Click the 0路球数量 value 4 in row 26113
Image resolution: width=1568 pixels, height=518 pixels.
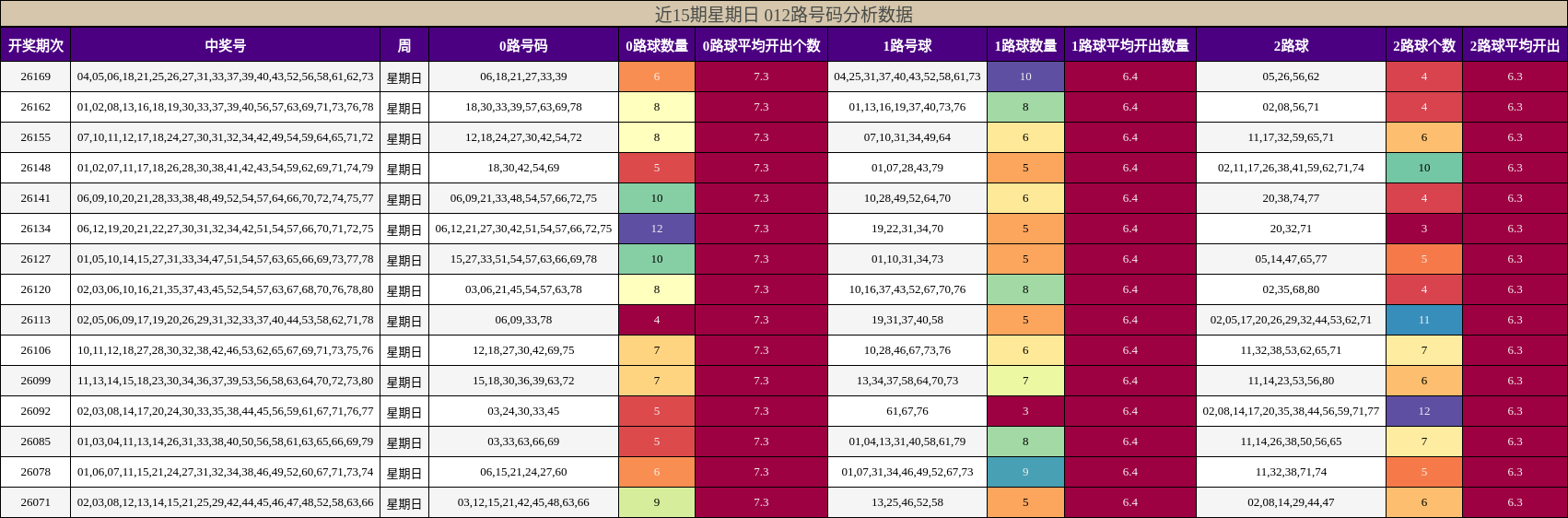(657, 320)
